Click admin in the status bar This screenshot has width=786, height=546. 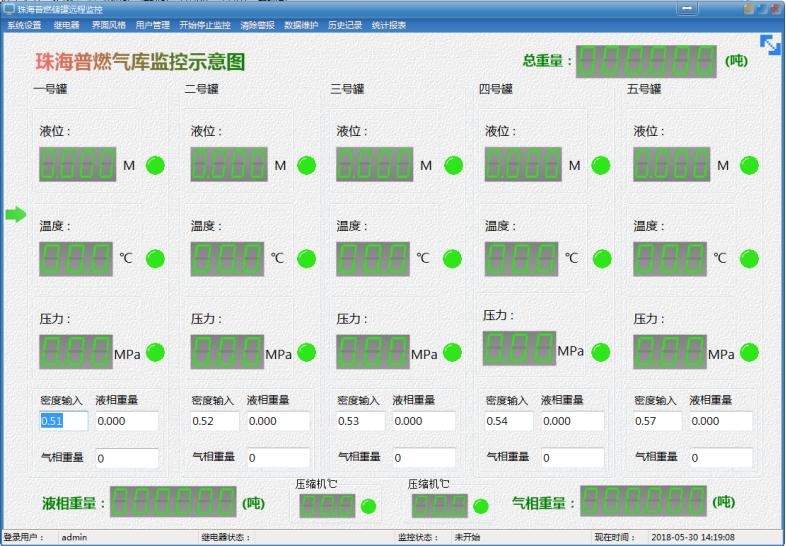74,537
